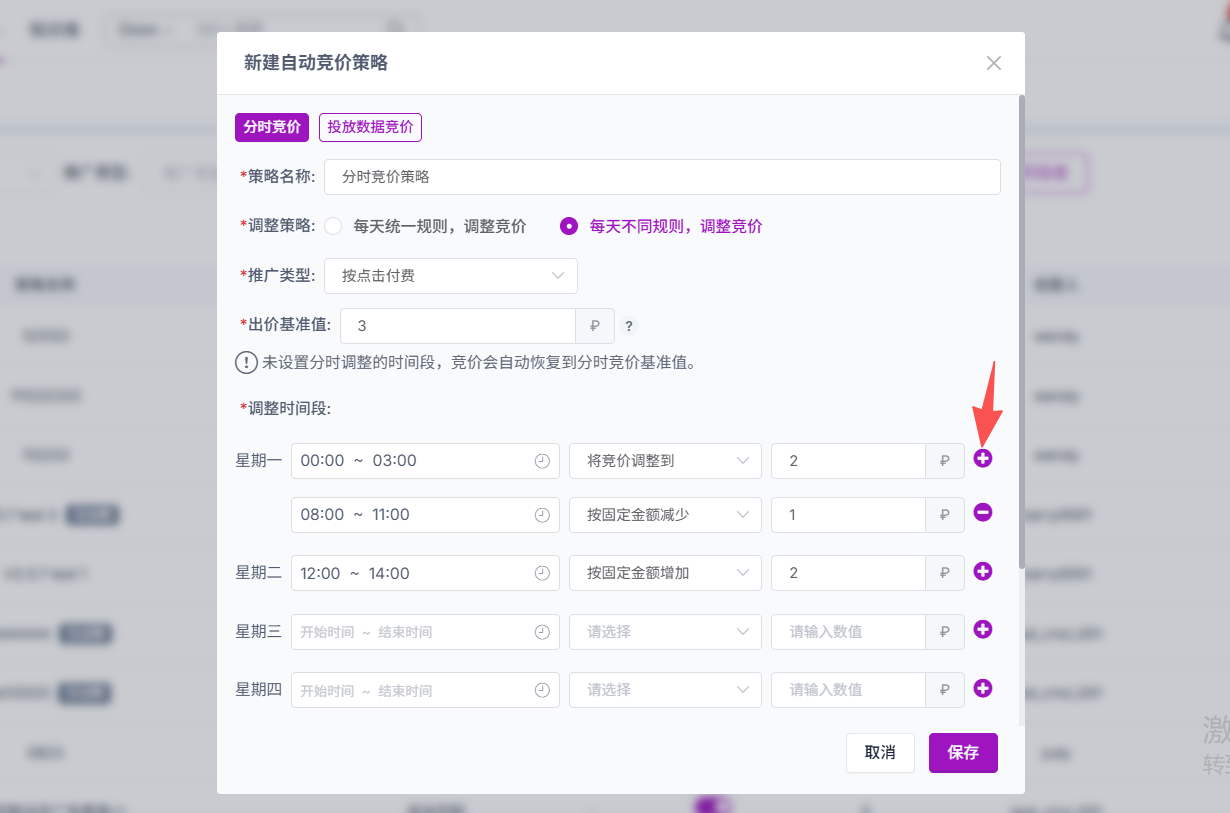Open the 按点击付费 promotion type dropdown
Viewport: 1230px width, 813px height.
tap(451, 276)
